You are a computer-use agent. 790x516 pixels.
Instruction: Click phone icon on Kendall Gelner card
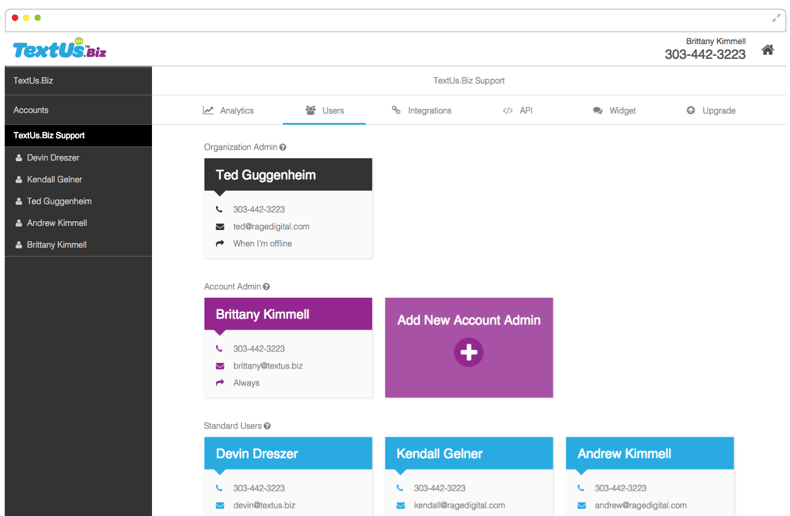(400, 488)
